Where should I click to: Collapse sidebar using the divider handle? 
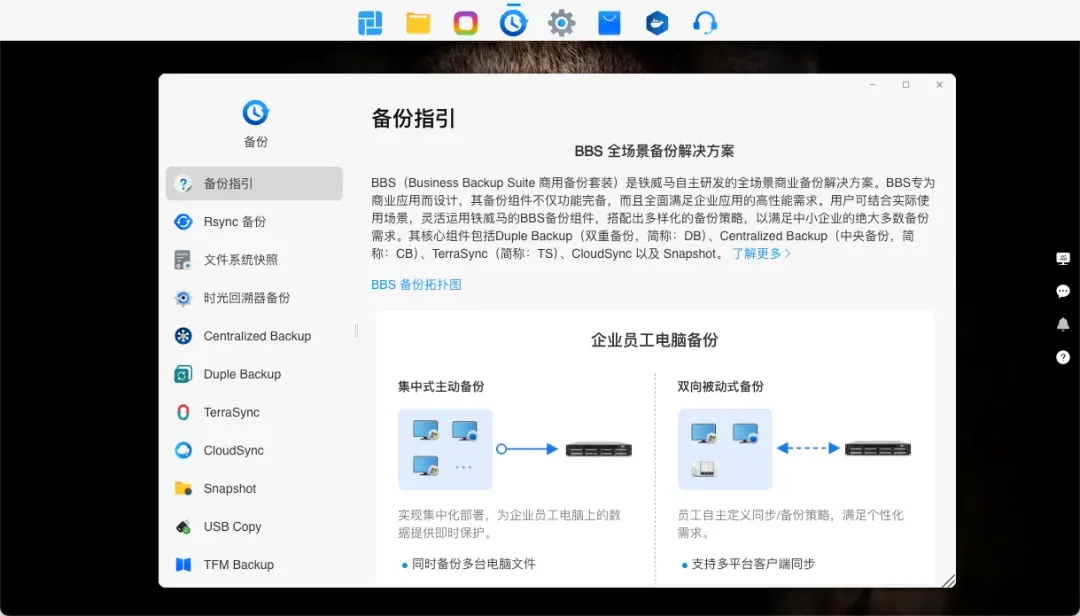click(x=356, y=331)
